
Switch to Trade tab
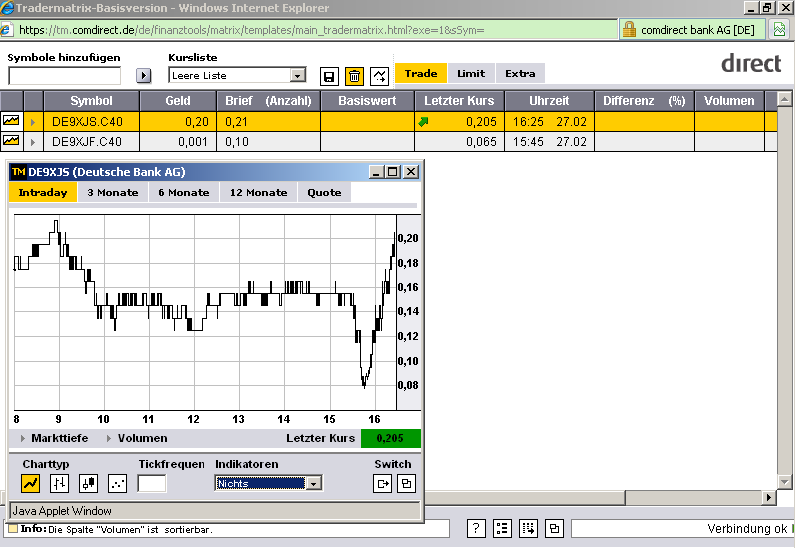tap(421, 74)
